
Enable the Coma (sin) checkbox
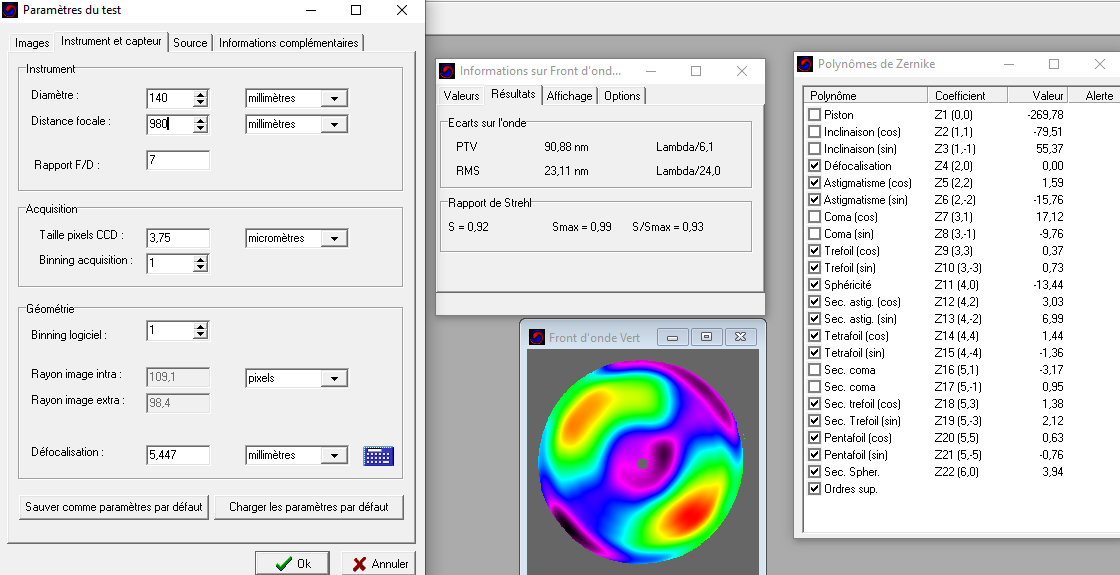[x=814, y=234]
